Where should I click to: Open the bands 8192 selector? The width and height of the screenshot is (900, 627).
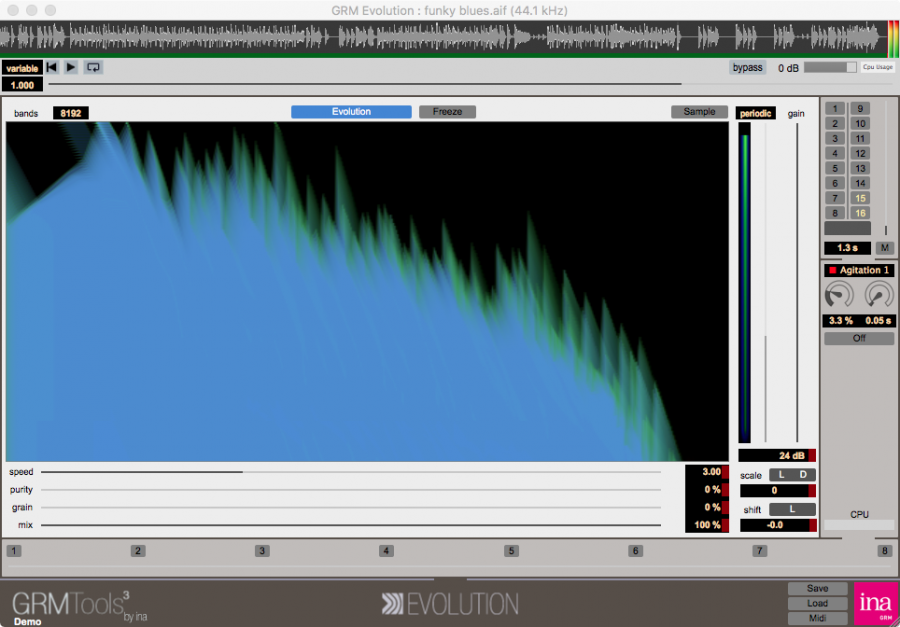(71, 113)
